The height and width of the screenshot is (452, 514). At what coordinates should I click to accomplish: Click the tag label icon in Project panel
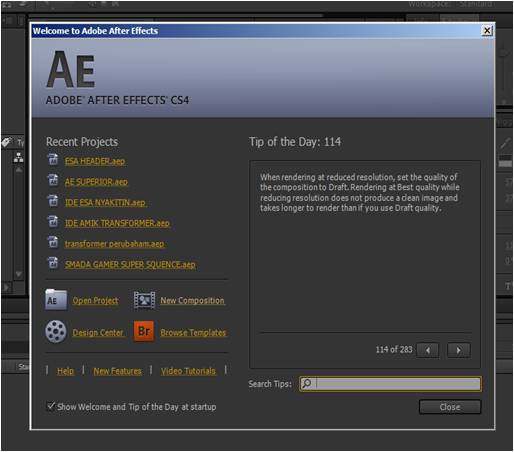click(6, 142)
